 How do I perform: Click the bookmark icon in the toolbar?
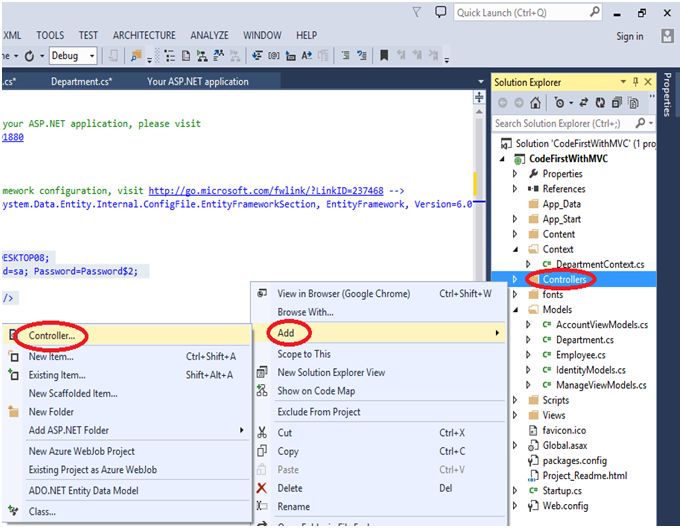[385, 56]
